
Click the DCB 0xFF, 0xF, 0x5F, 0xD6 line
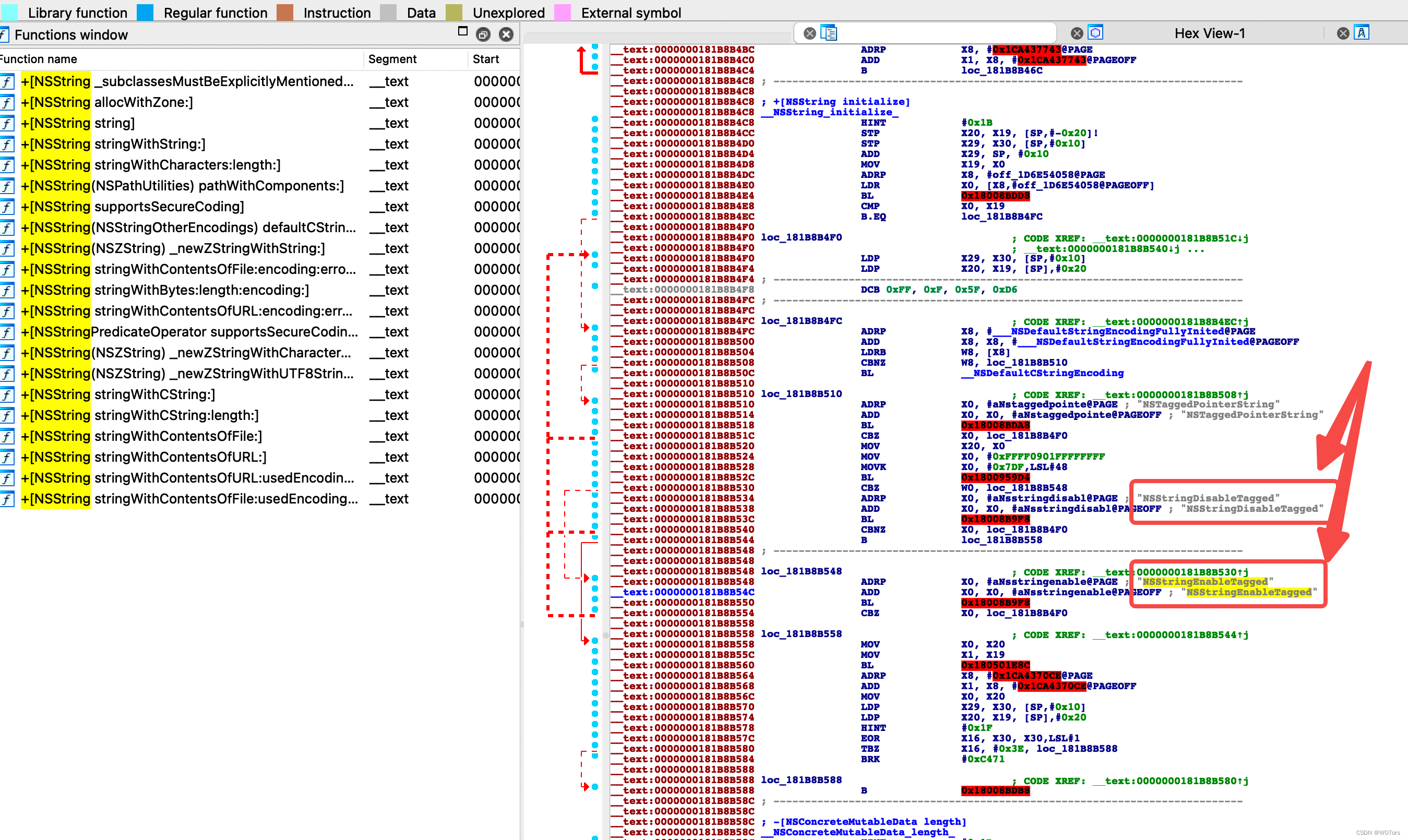coord(939,290)
